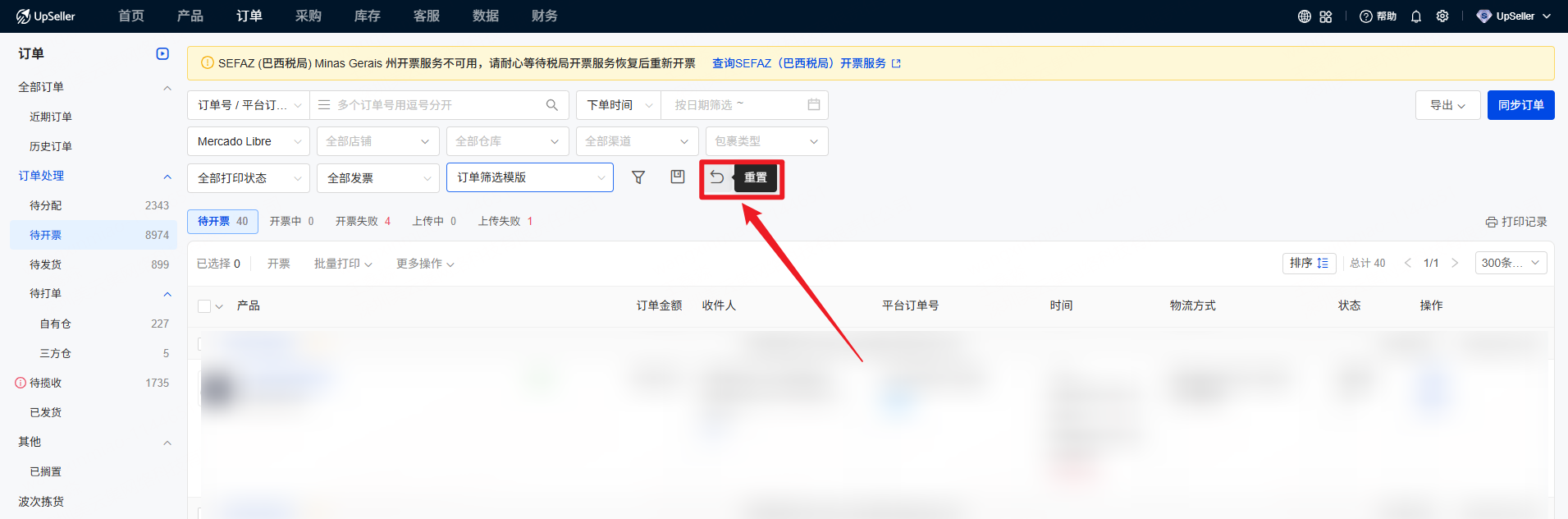Switch to the 开票失败 tab

point(363,222)
